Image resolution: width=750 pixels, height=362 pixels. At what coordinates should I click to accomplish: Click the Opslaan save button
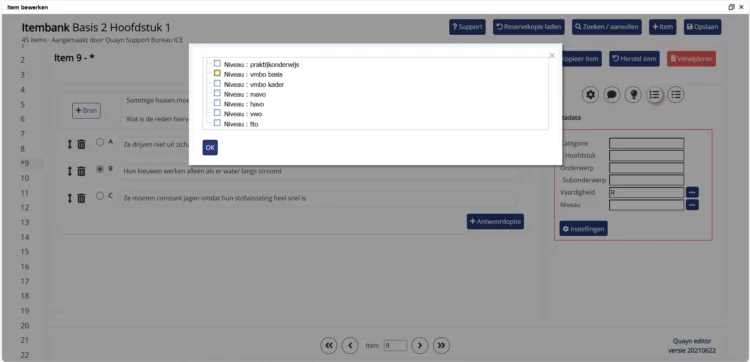point(702,27)
